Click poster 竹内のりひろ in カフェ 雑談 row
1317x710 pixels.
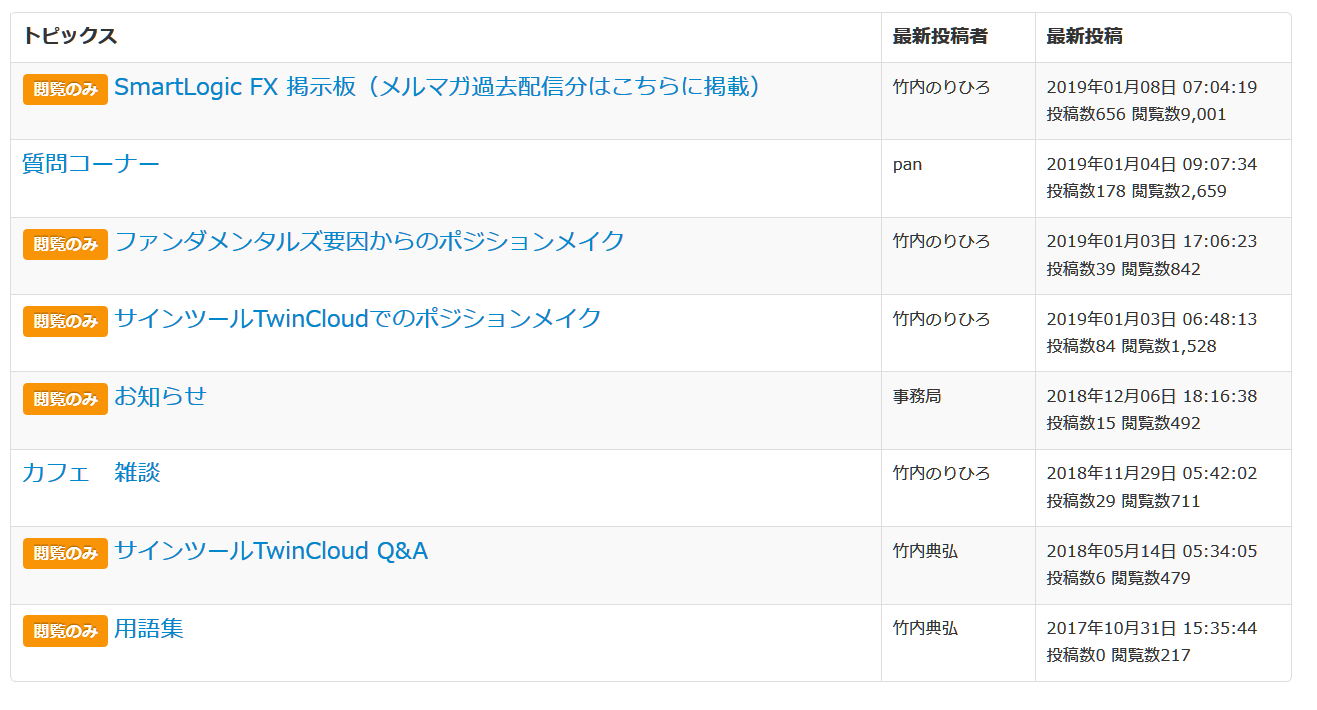point(941,473)
